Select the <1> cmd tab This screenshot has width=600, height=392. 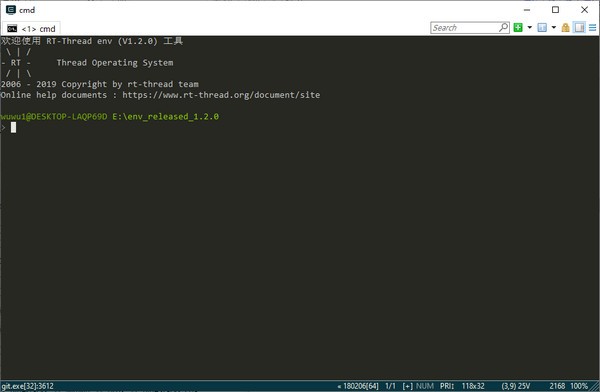point(31,29)
